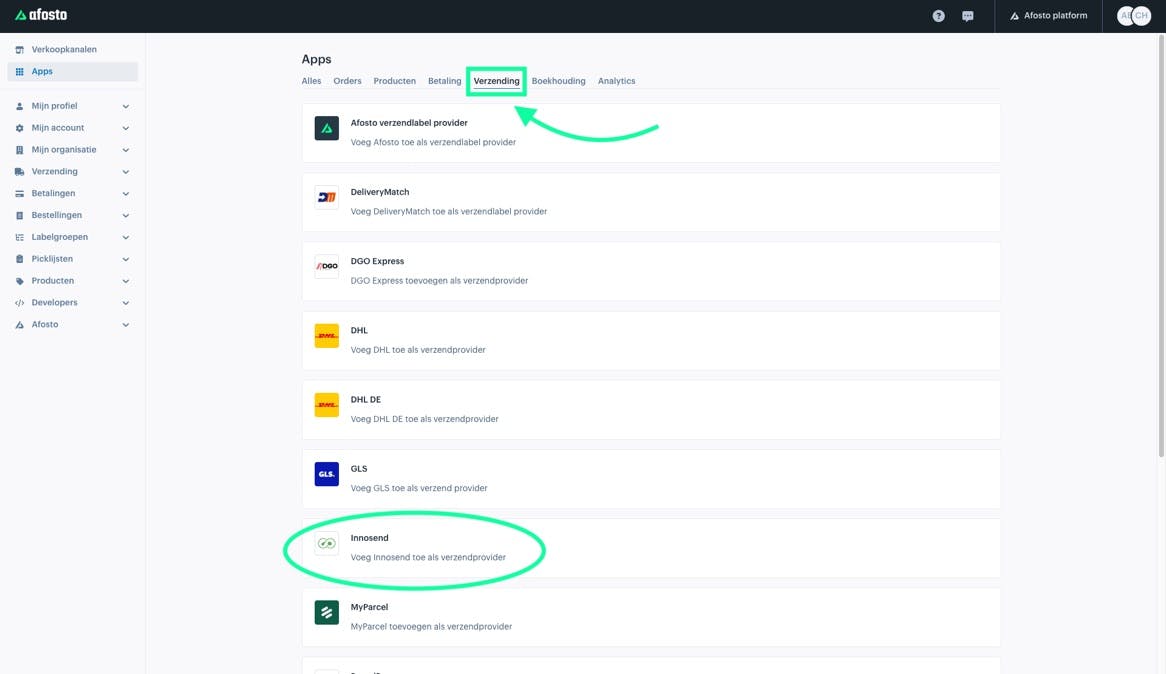Expand the Afosto chevron in sidebar
The image size is (1166, 674).
[x=126, y=324]
